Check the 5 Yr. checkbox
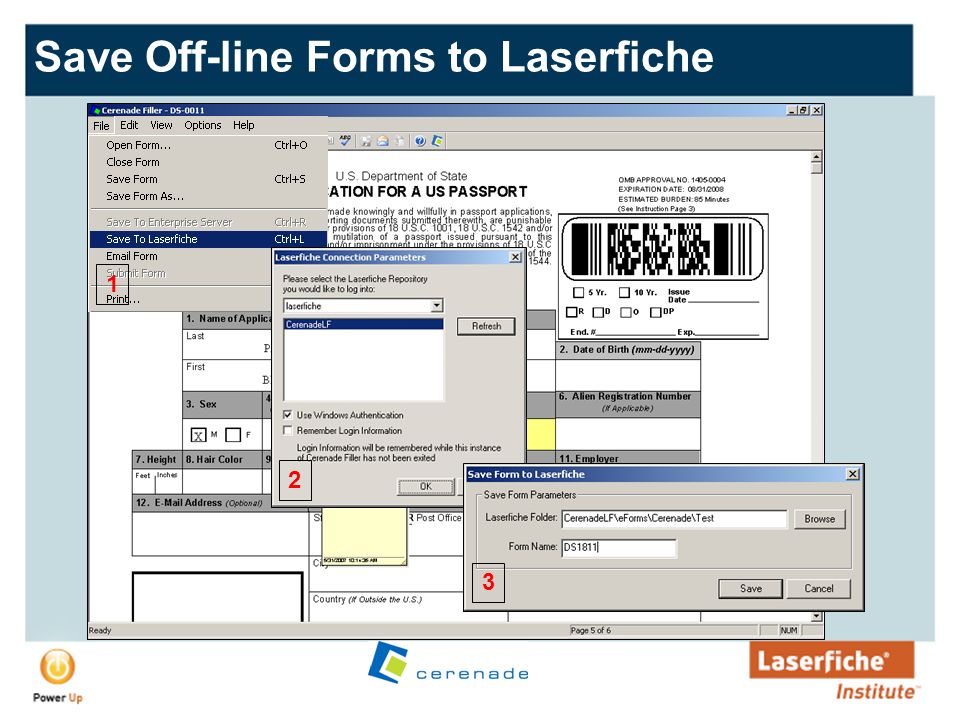 578,293
